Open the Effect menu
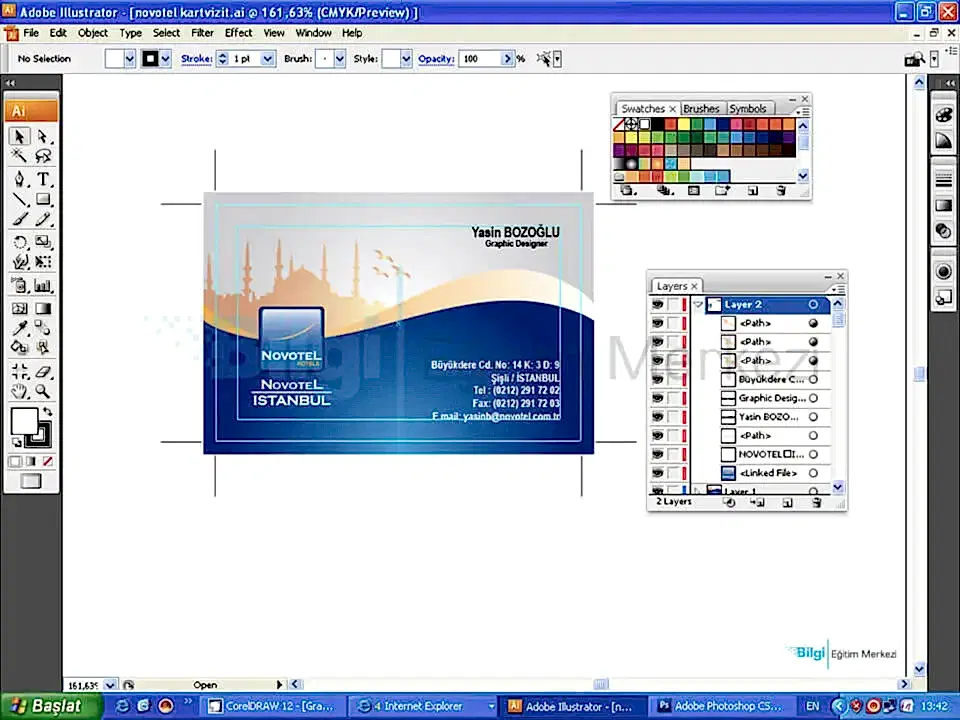960x720 pixels. tap(238, 33)
